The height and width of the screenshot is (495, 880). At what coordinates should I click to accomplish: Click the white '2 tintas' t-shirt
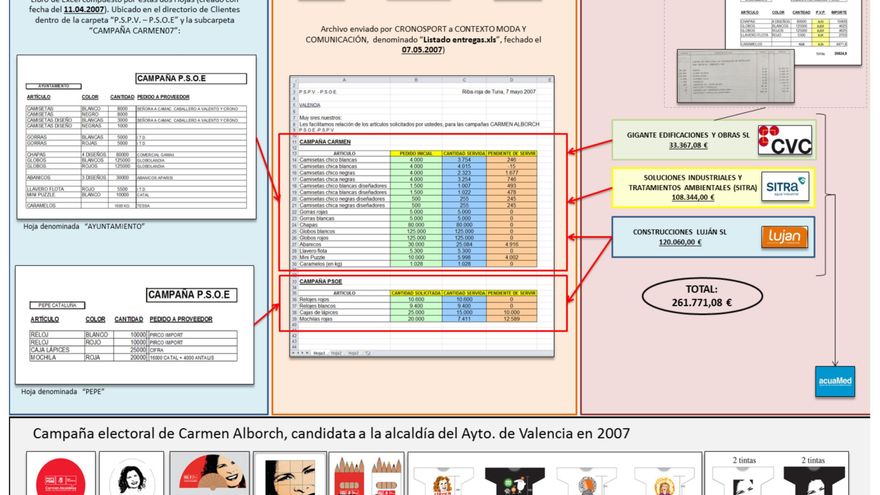[x=744, y=481]
